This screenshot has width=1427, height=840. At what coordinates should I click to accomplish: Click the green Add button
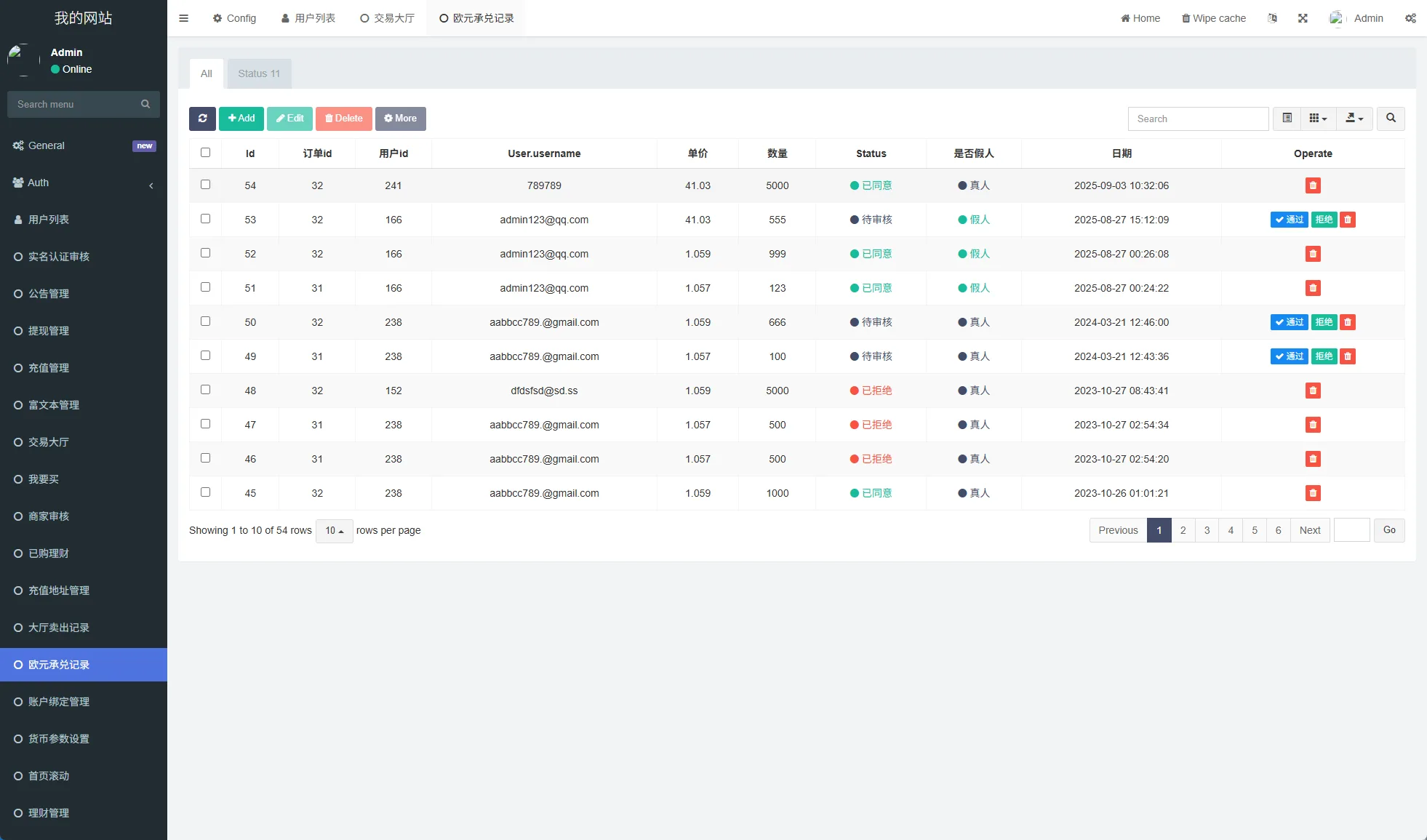click(x=241, y=119)
